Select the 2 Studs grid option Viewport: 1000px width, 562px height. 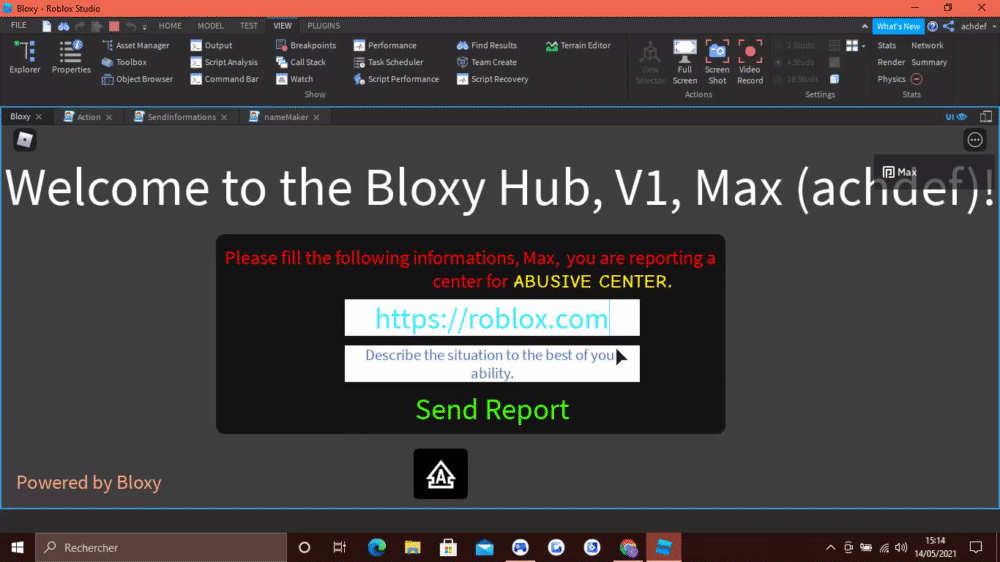[x=794, y=45]
